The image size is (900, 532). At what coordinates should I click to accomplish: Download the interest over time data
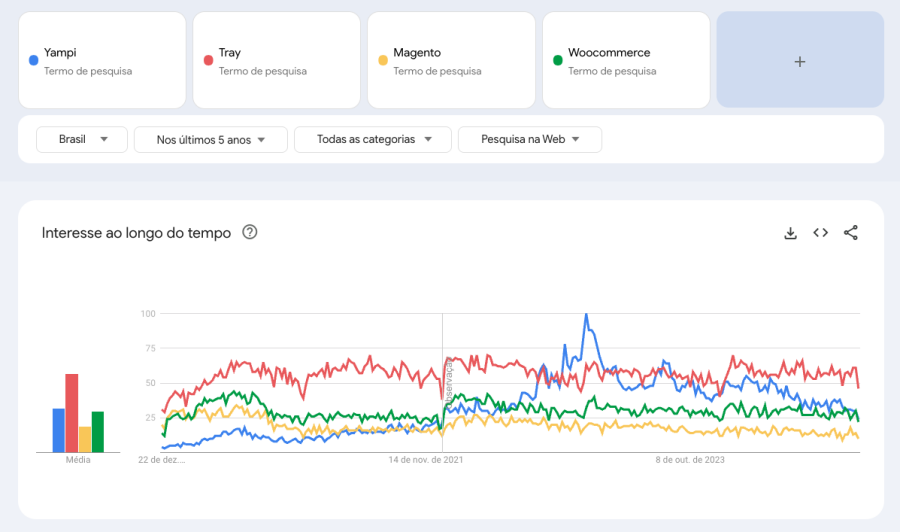coord(790,233)
